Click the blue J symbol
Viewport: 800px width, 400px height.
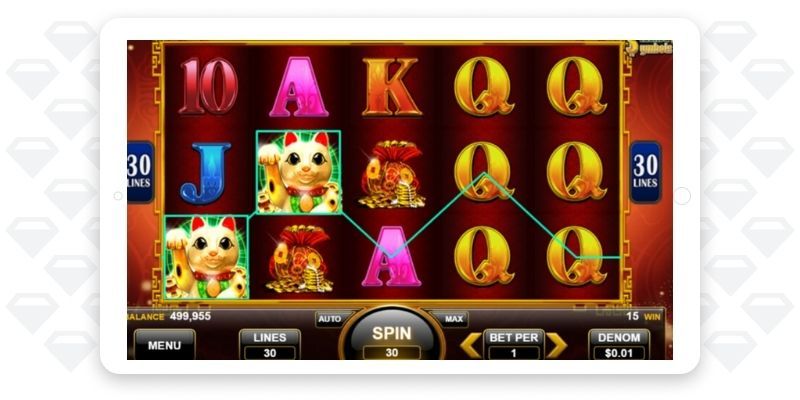[x=206, y=173]
